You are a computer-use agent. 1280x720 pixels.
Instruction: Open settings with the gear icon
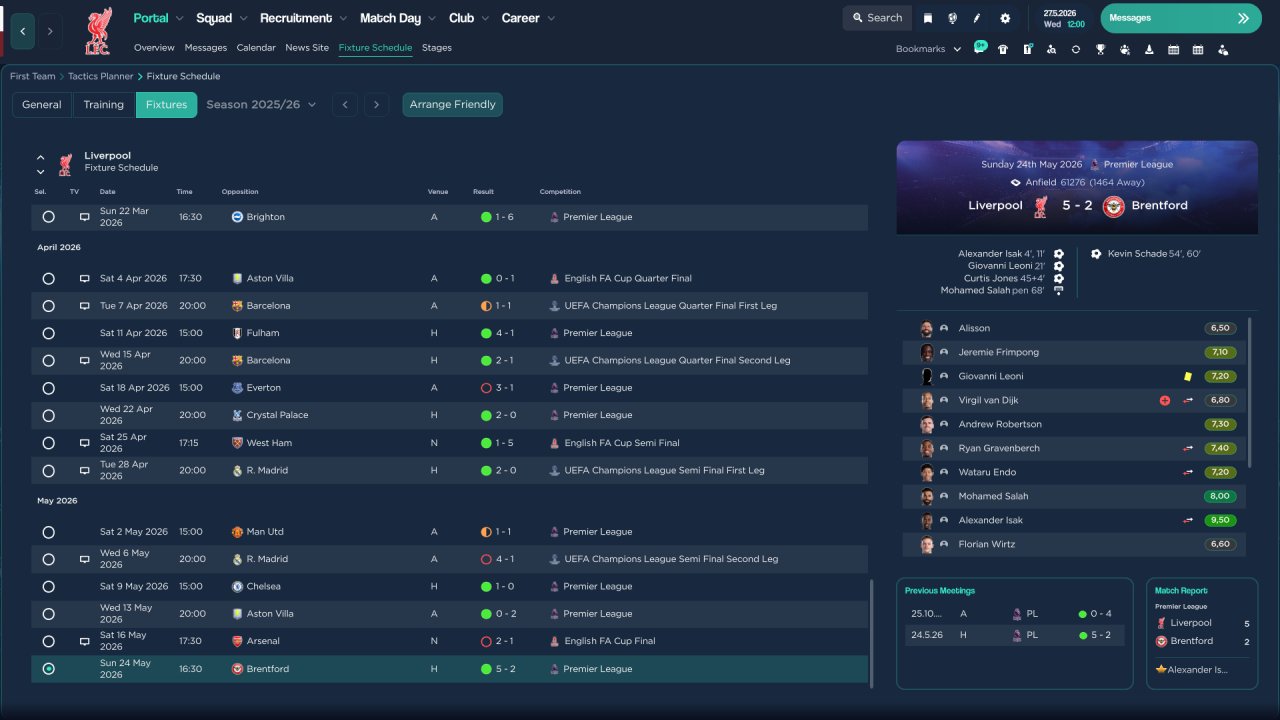1005,18
